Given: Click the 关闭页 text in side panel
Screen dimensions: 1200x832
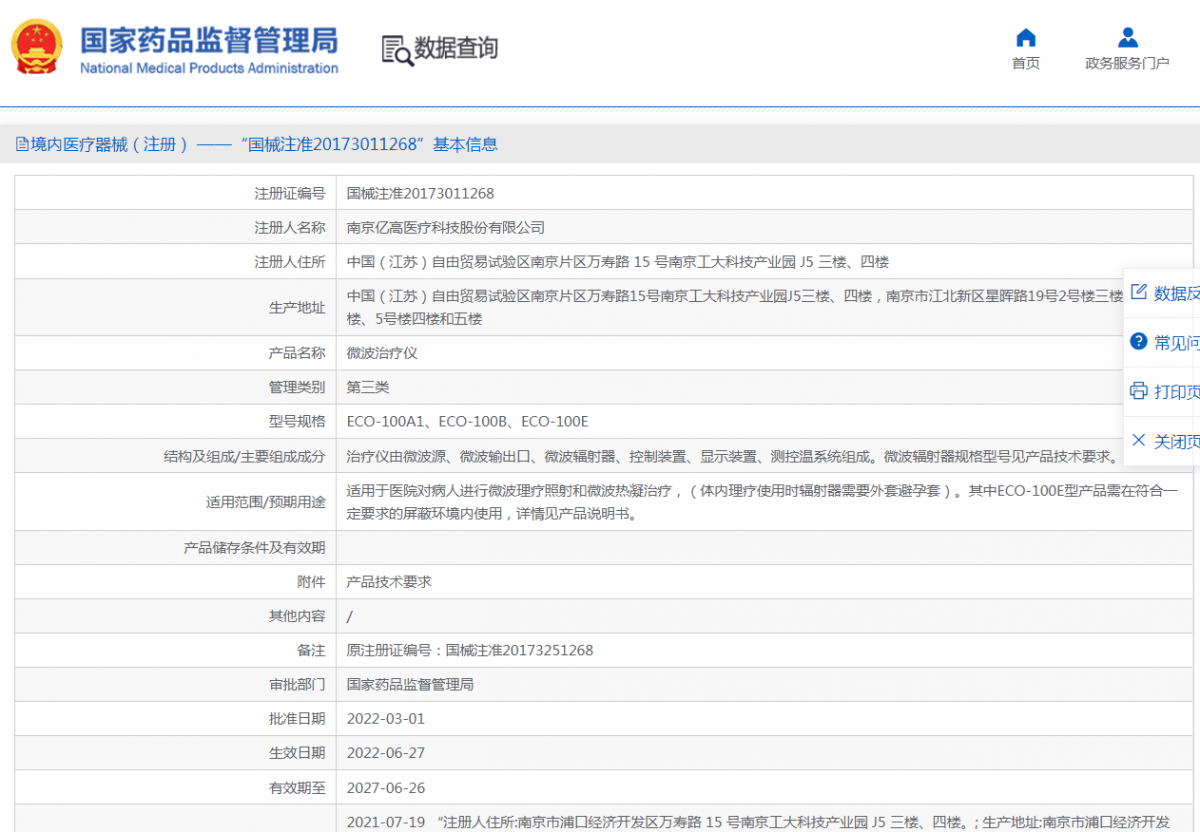Looking at the screenshot, I should click(x=1176, y=441).
